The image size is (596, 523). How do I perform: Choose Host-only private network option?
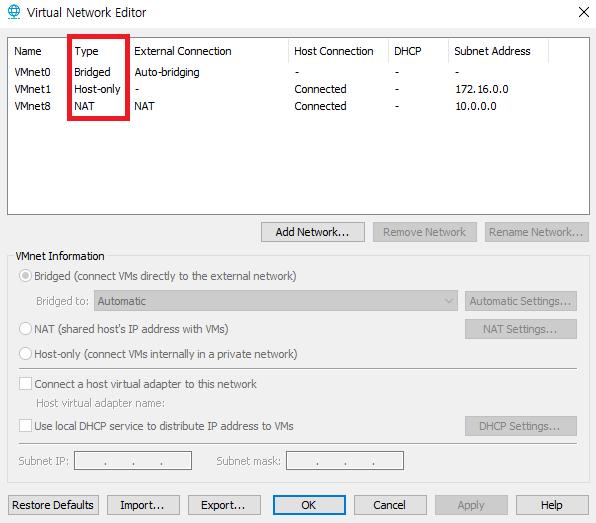coord(25,354)
